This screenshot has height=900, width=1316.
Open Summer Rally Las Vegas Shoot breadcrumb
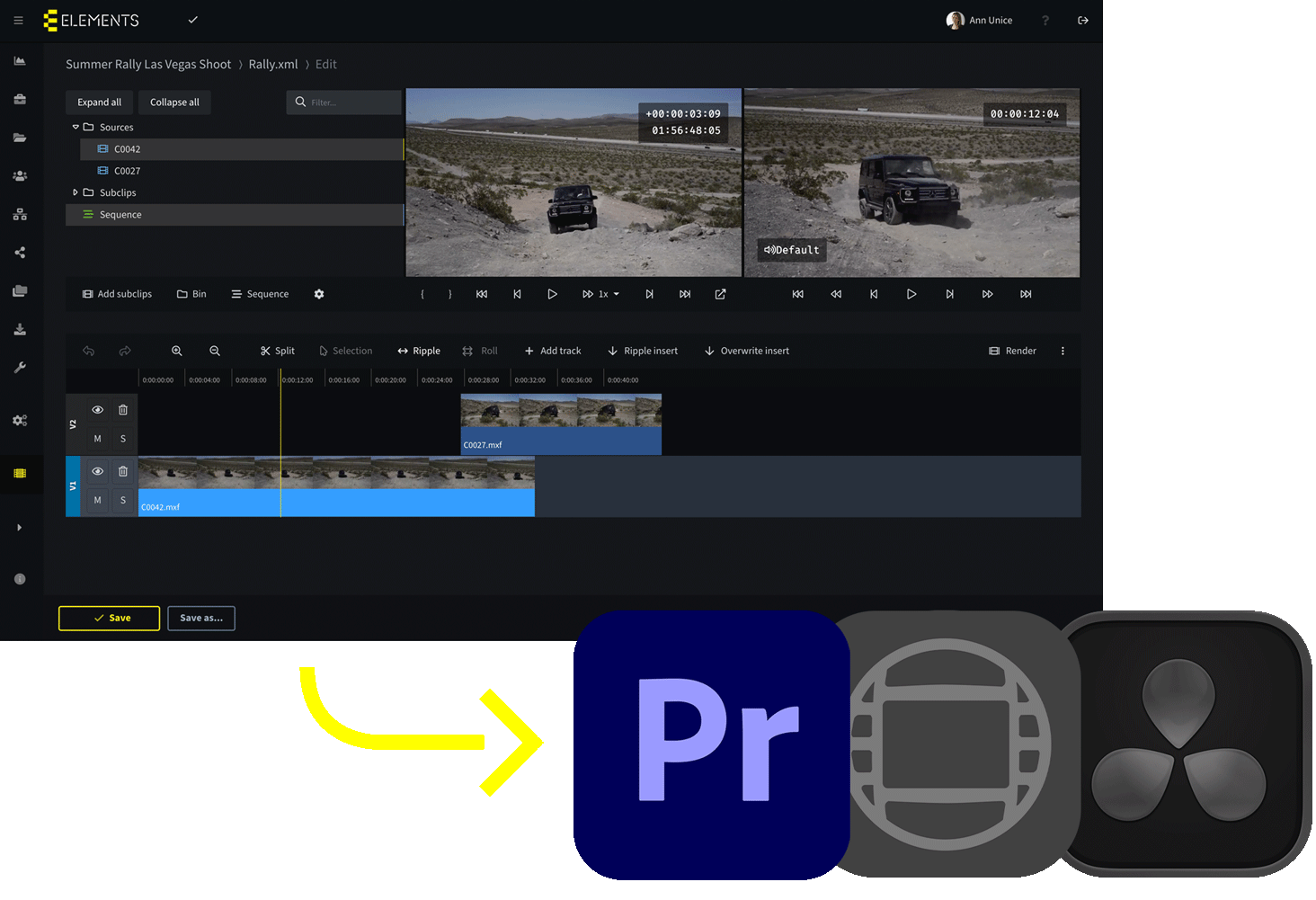point(148,65)
